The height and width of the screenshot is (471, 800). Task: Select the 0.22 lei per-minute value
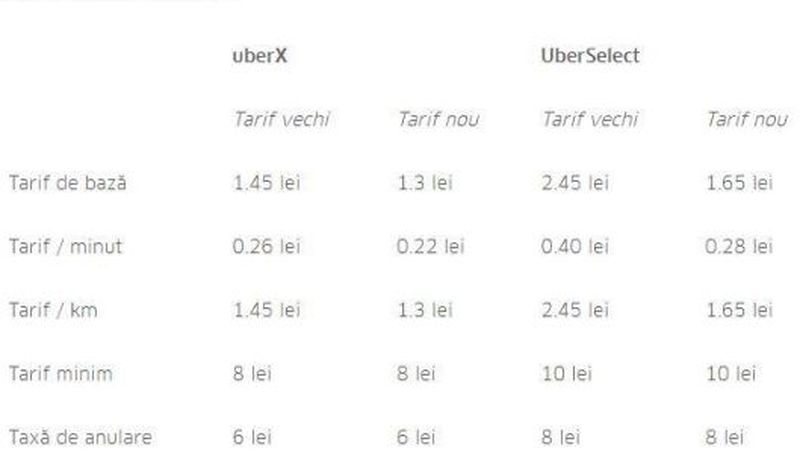click(431, 246)
